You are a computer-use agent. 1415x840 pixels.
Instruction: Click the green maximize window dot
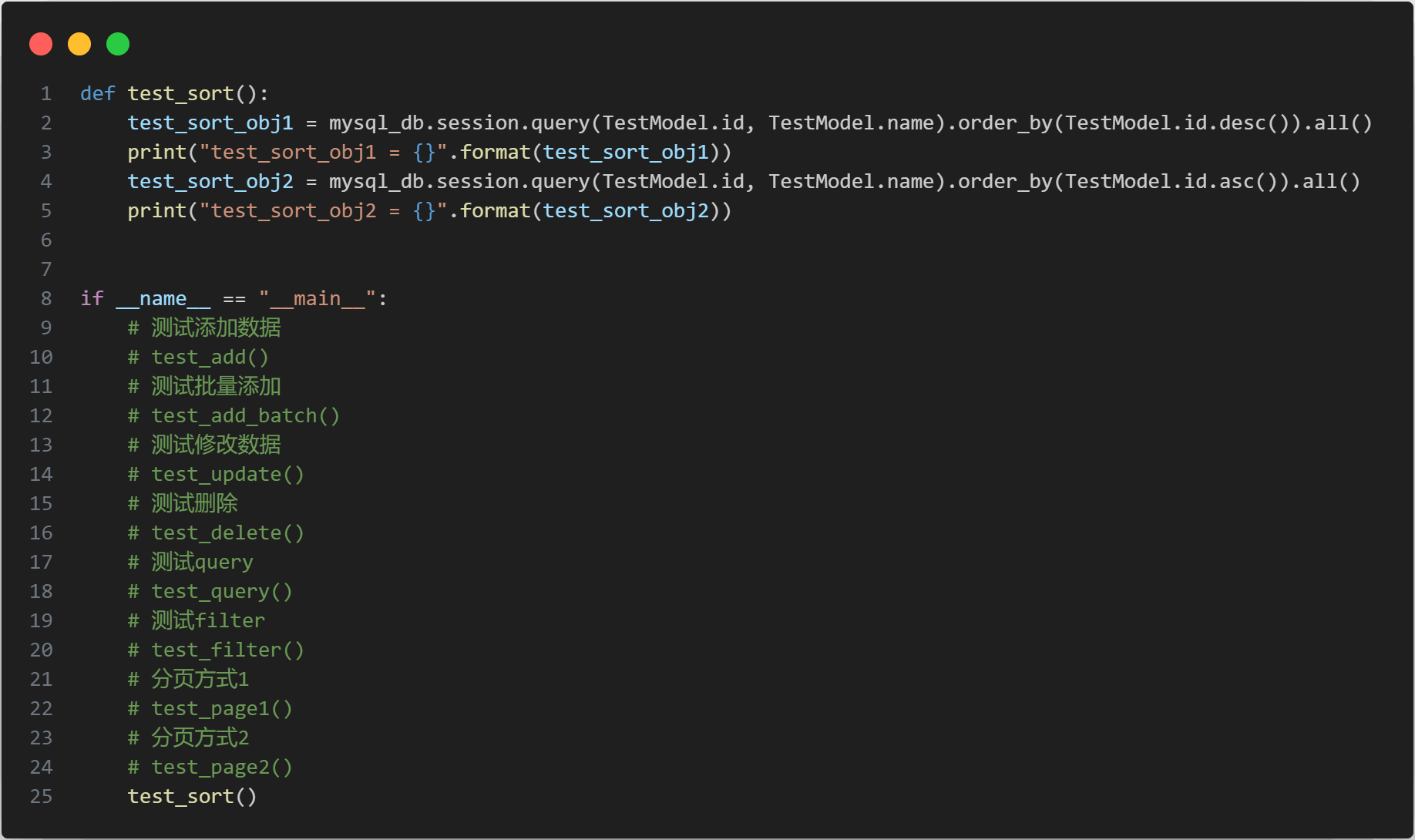click(x=118, y=44)
